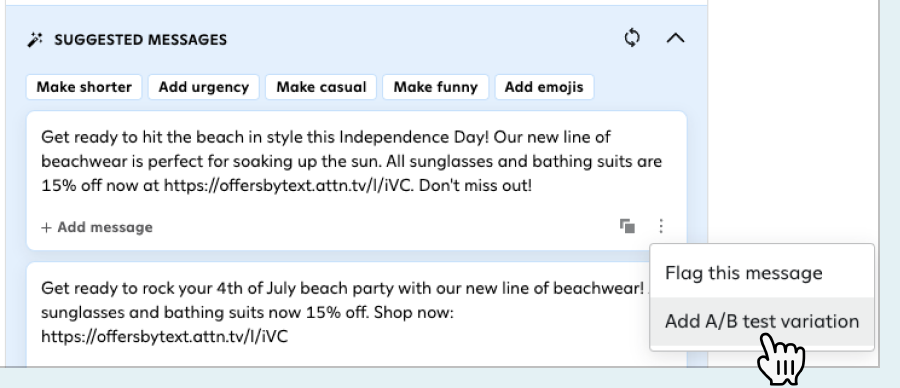Select Flag this message in the menu
The height and width of the screenshot is (388, 900).
(x=744, y=273)
